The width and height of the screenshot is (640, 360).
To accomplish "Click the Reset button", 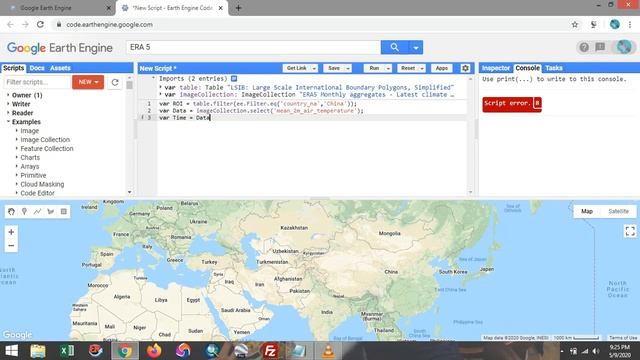I will pyautogui.click(x=408, y=69).
